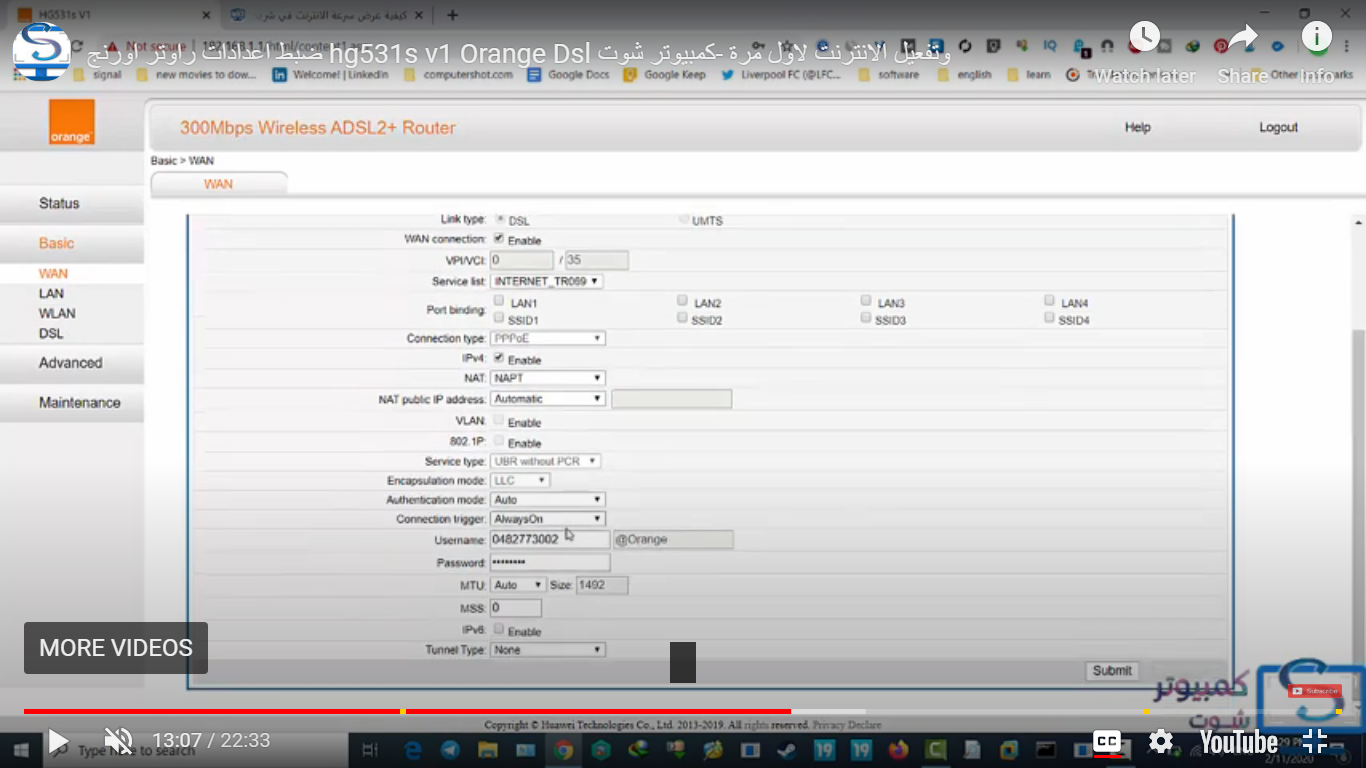Open the Google Keep bookmark

(665, 74)
